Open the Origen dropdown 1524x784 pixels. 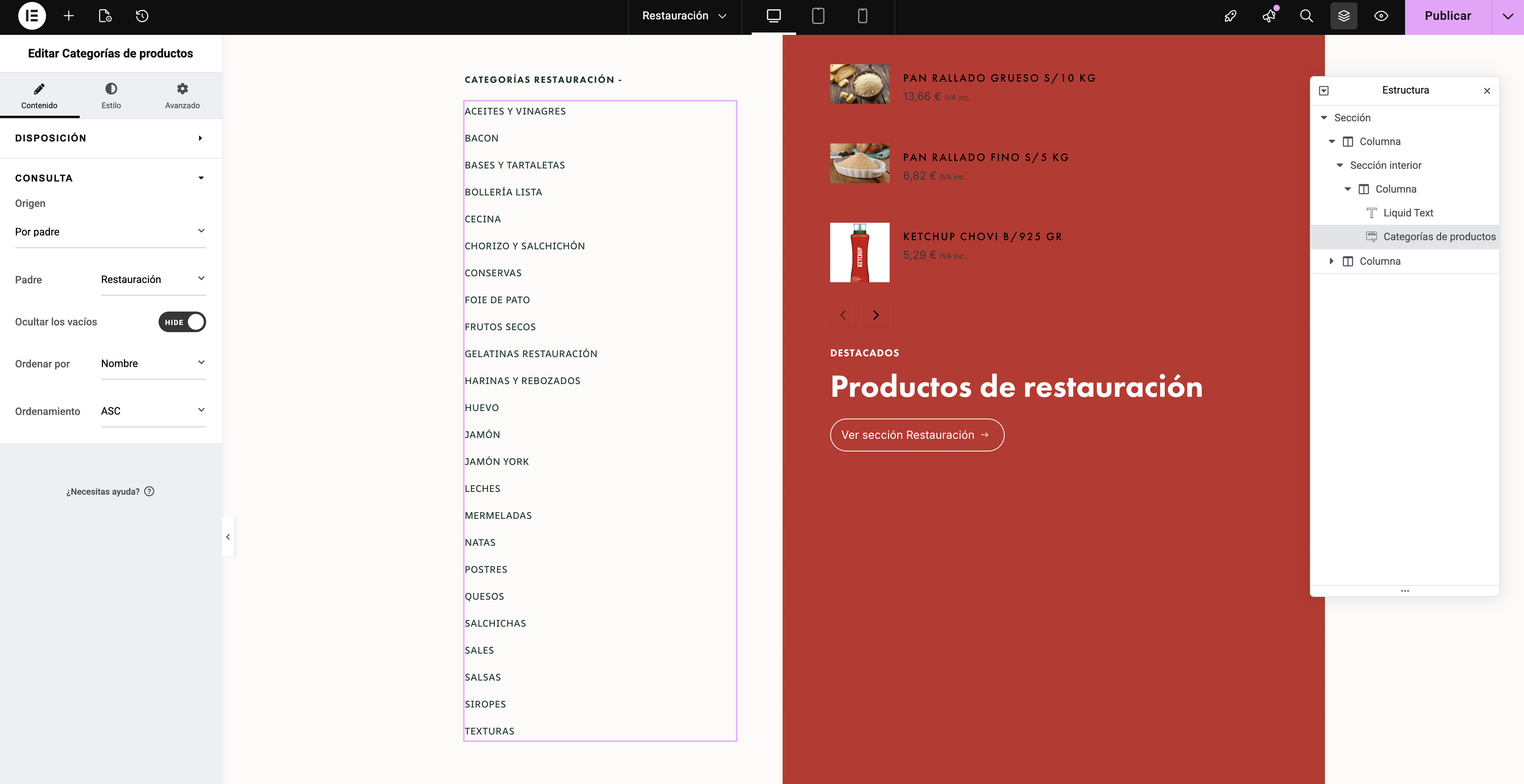110,232
